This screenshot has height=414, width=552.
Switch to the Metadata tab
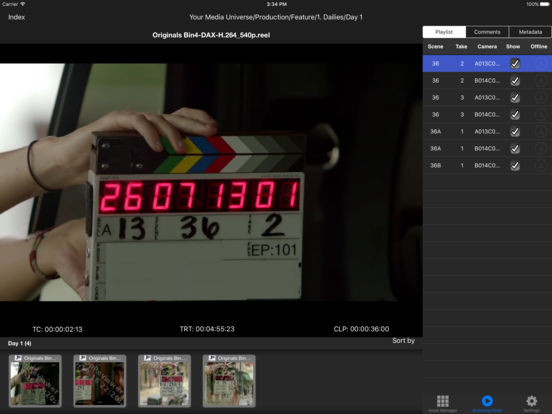(x=530, y=32)
